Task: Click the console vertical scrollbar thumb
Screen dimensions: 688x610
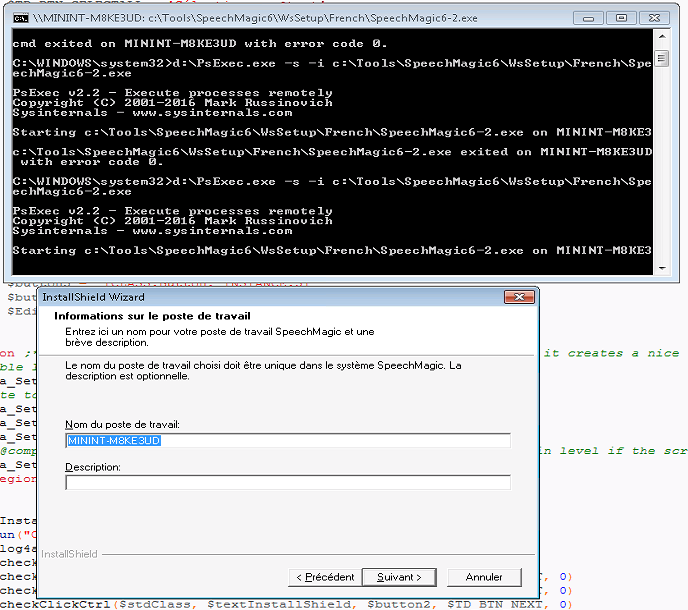Action: click(x=662, y=59)
